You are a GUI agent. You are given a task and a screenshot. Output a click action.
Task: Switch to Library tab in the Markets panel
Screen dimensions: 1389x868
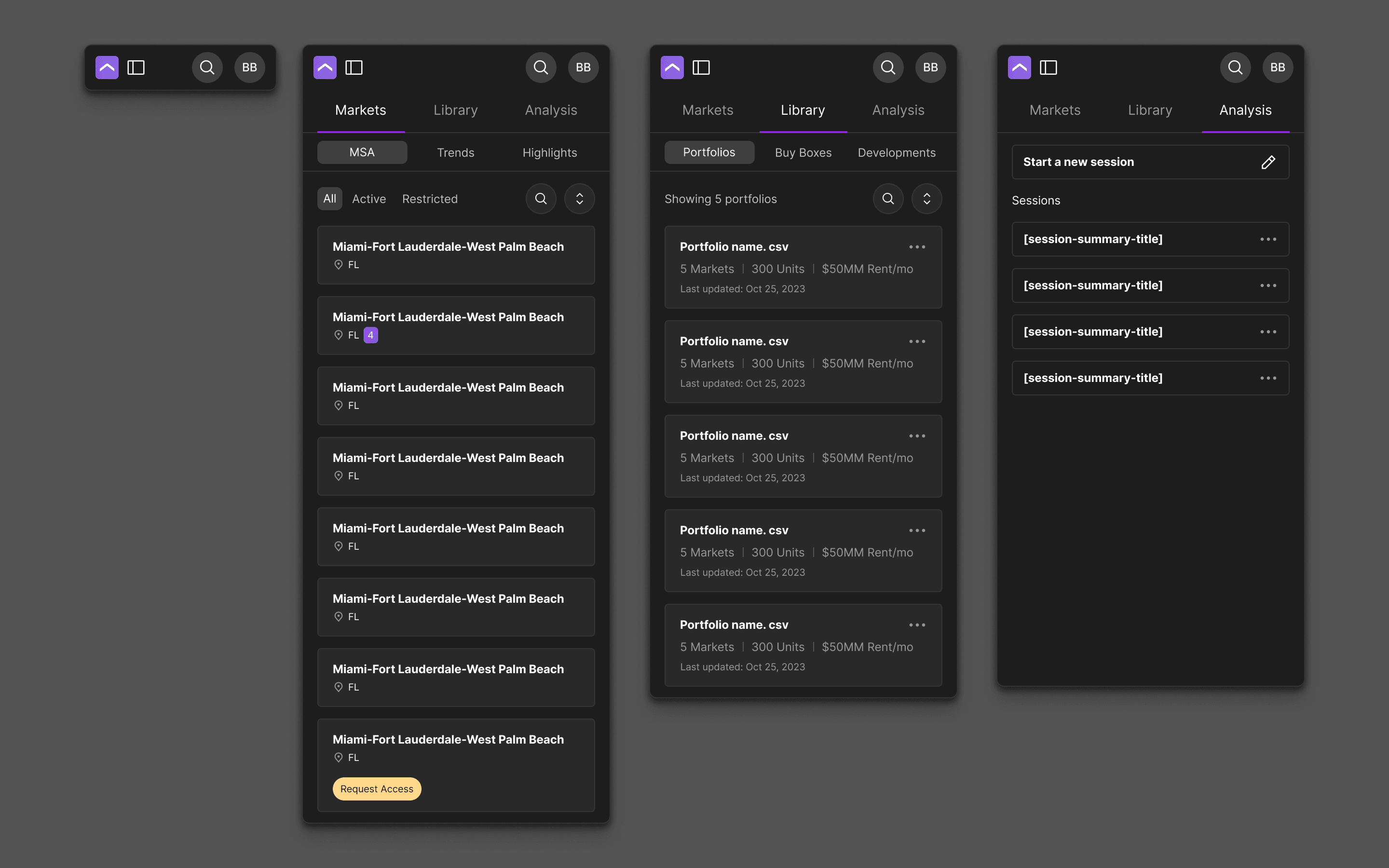pyautogui.click(x=456, y=110)
